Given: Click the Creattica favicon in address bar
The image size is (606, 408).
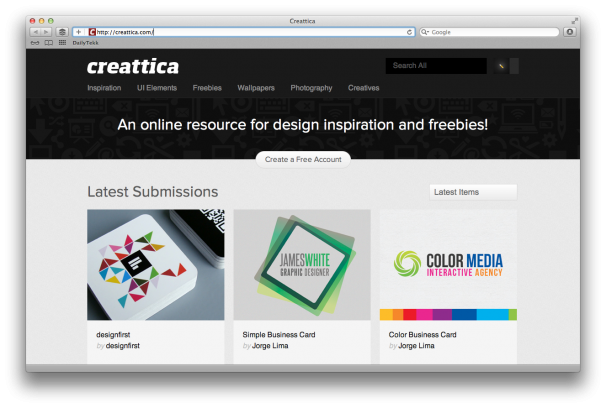Looking at the screenshot, I should pos(92,32).
